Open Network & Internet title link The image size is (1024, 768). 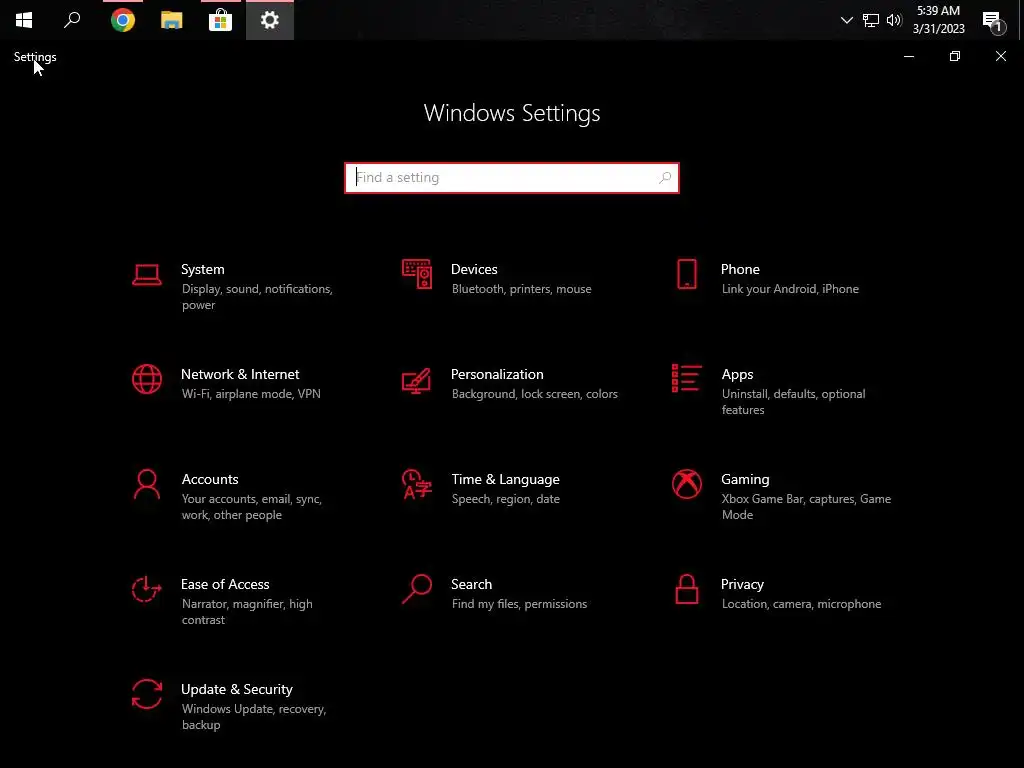coord(240,374)
